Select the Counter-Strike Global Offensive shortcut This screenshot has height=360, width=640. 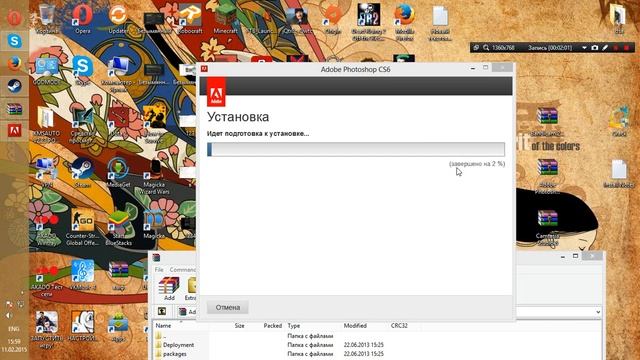(82, 227)
